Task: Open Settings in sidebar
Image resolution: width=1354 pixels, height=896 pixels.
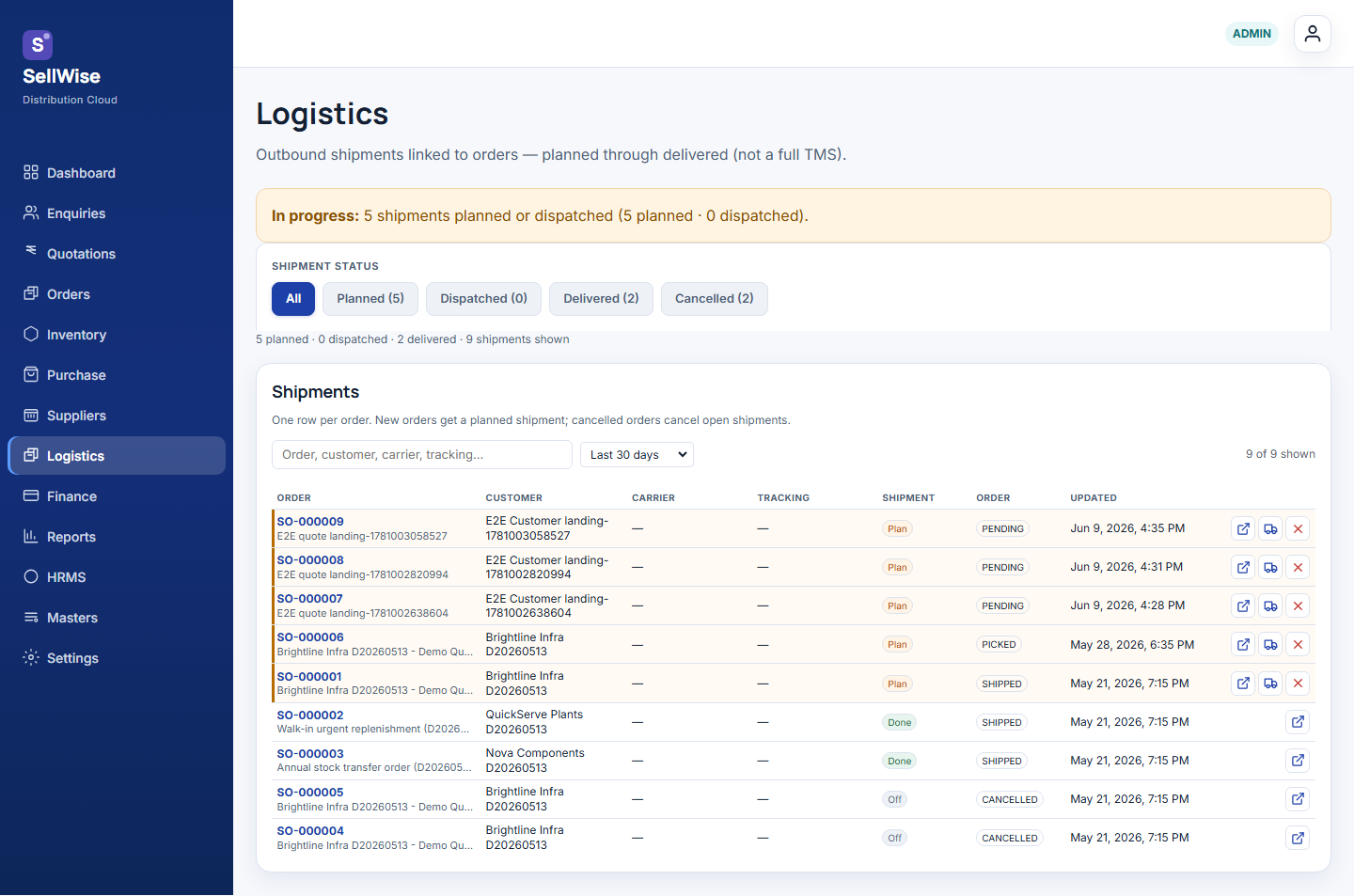Action: (x=117, y=658)
